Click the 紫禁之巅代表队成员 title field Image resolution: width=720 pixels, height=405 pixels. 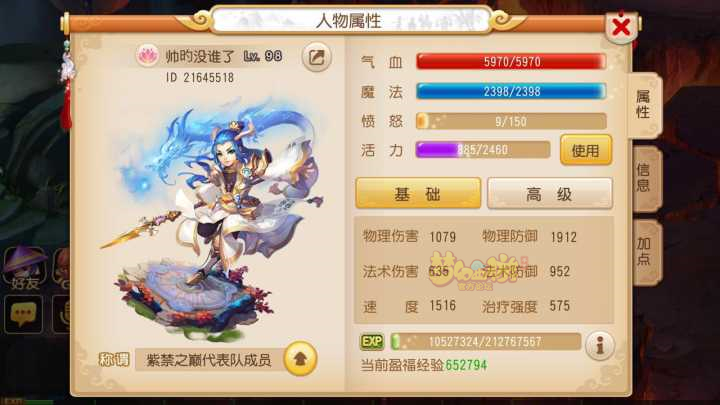[x=209, y=360]
